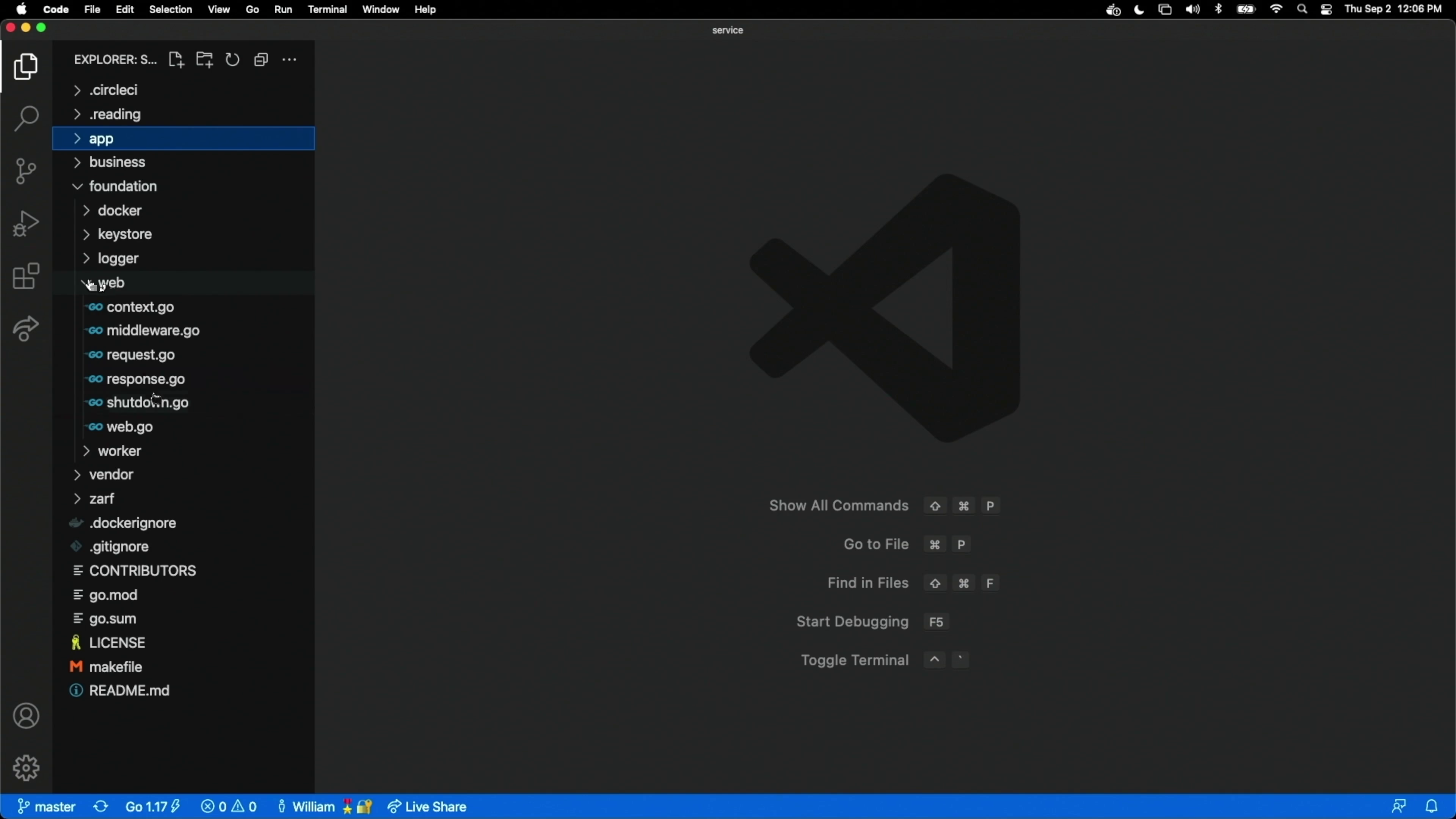
Task: Synchronize changes via status bar icon
Action: point(100,806)
